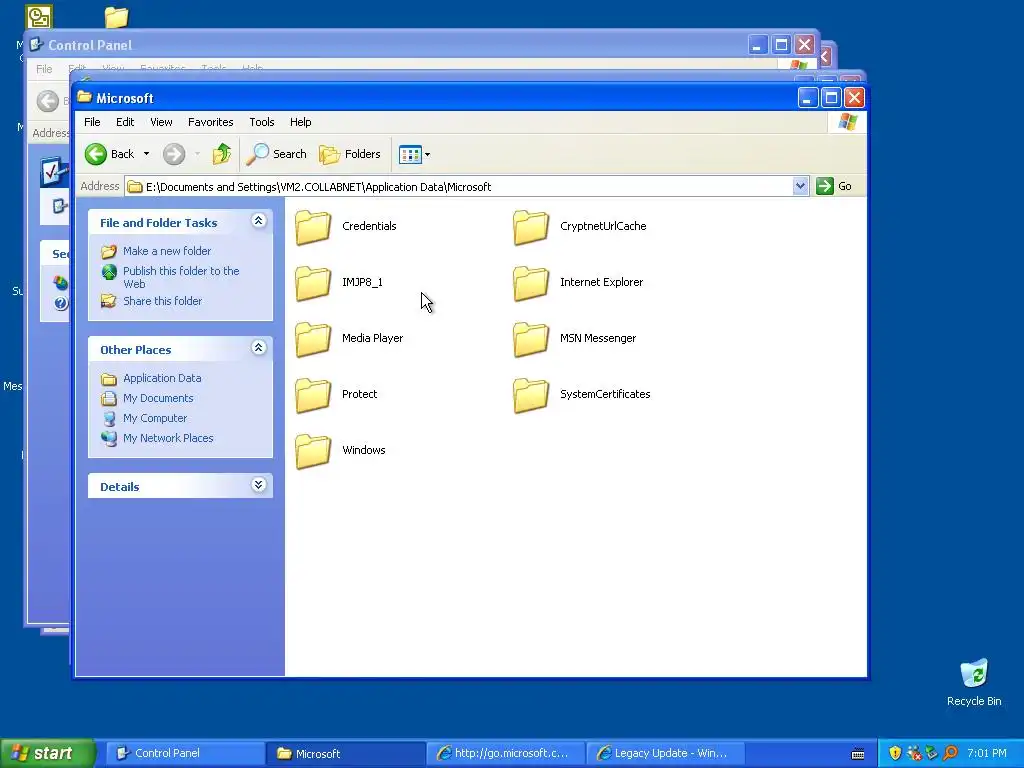Go to Application Data in Other Places
1024x768 pixels.
point(162,378)
